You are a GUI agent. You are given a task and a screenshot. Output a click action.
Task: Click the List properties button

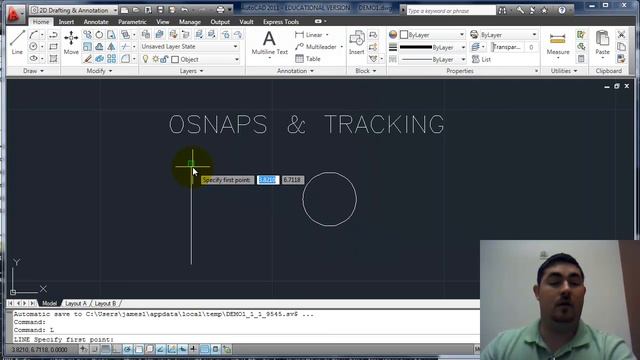tap(481, 59)
